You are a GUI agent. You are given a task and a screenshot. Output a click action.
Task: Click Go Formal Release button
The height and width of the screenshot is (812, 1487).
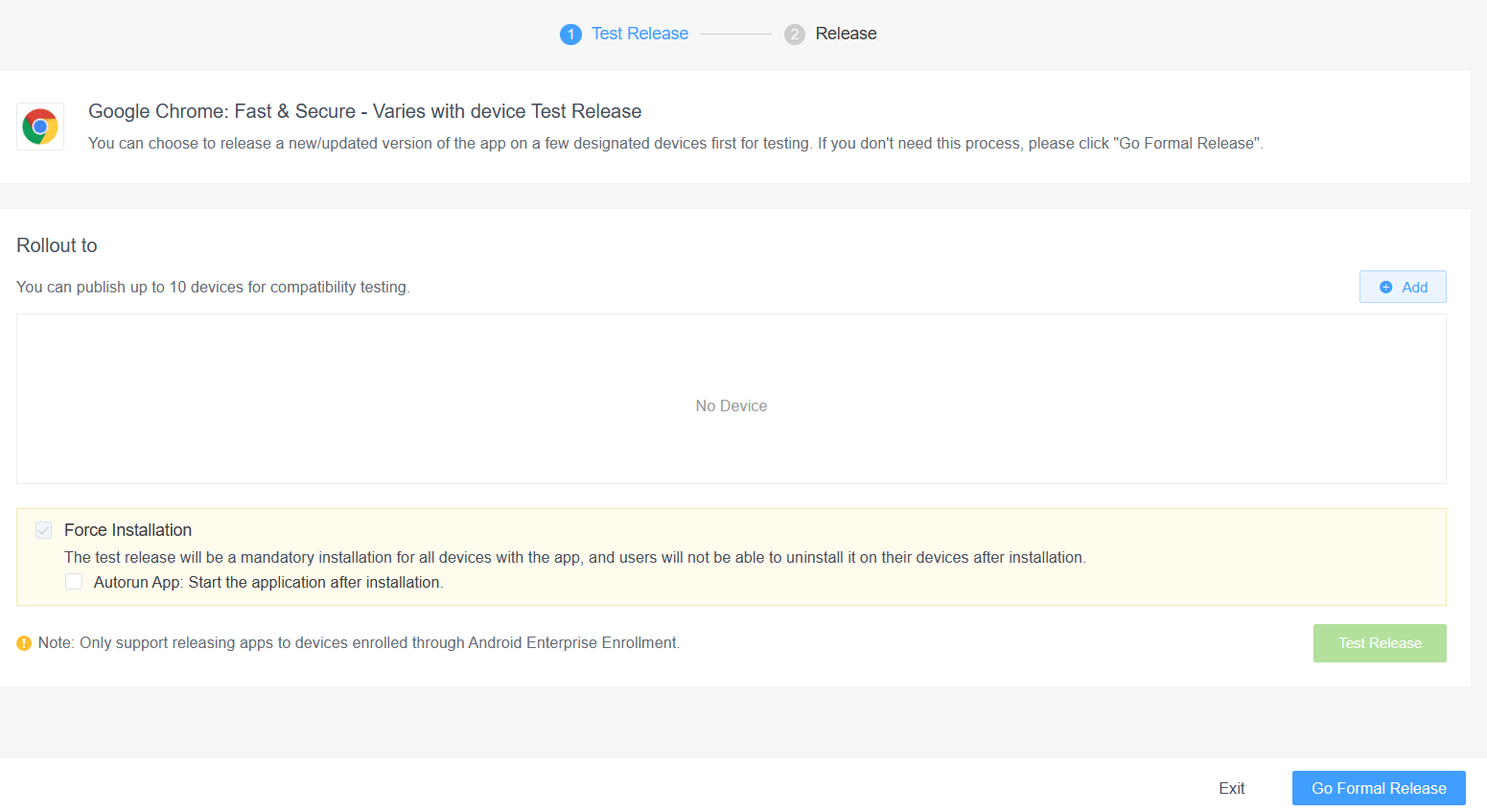(x=1379, y=788)
